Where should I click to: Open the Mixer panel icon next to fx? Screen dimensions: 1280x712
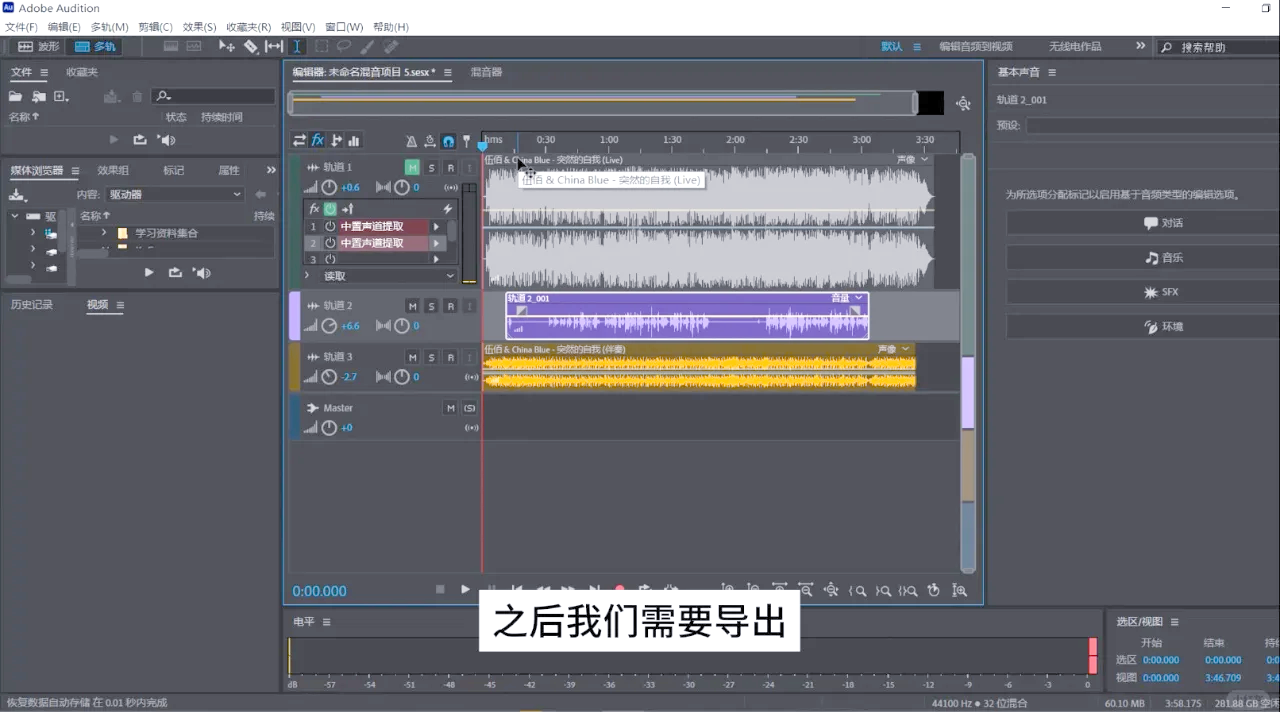pyautogui.click(x=355, y=140)
